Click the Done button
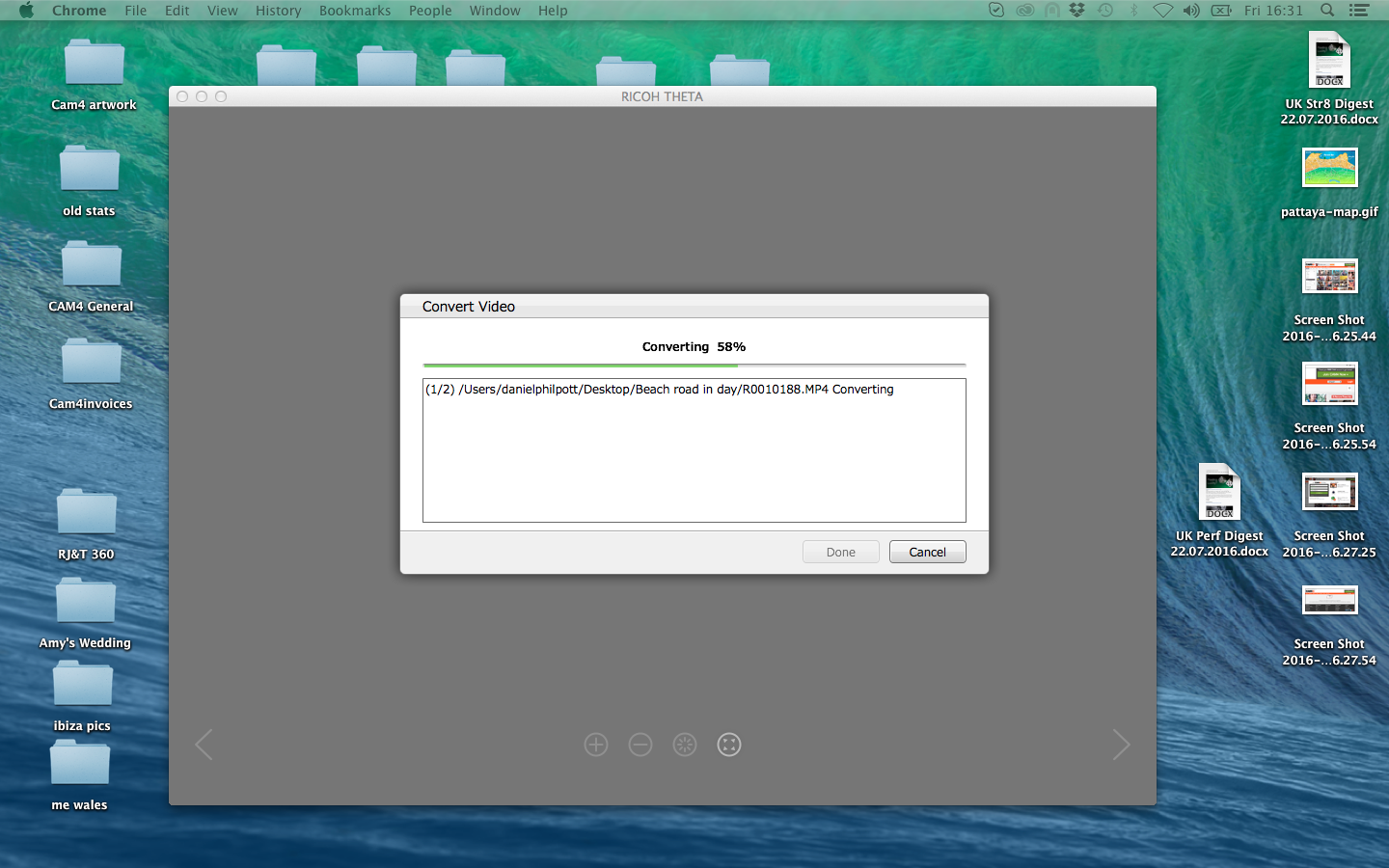Image resolution: width=1389 pixels, height=868 pixels. click(x=840, y=552)
